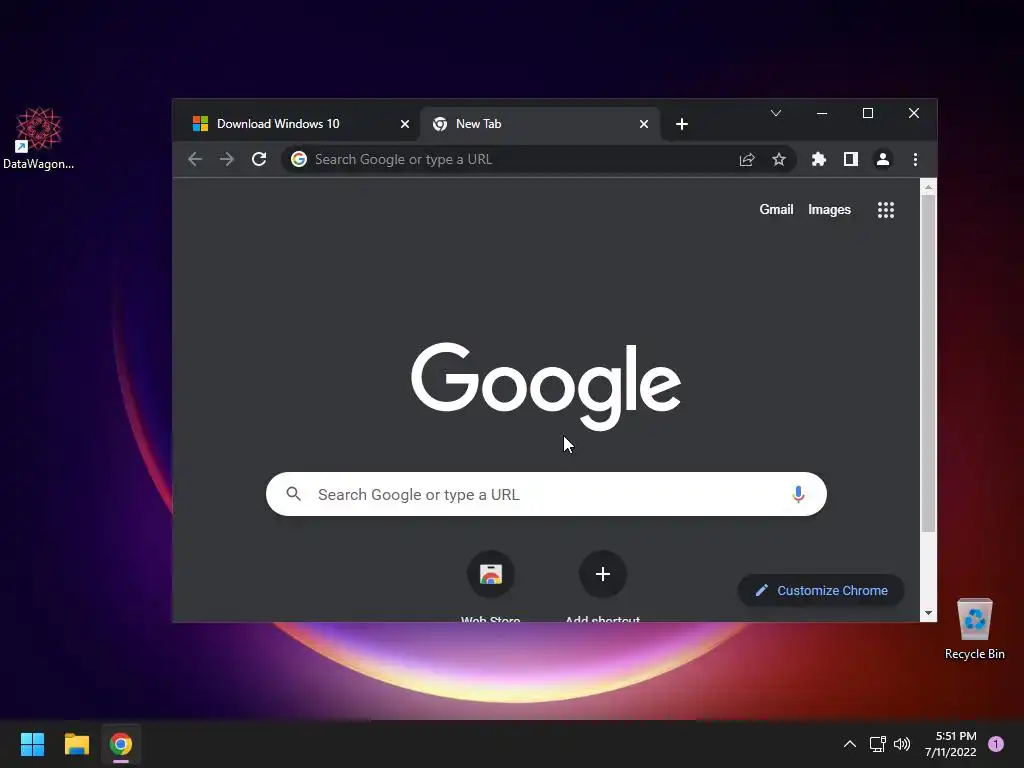Close the Download Windows 10 tab
This screenshot has height=768, width=1024.
(x=405, y=124)
